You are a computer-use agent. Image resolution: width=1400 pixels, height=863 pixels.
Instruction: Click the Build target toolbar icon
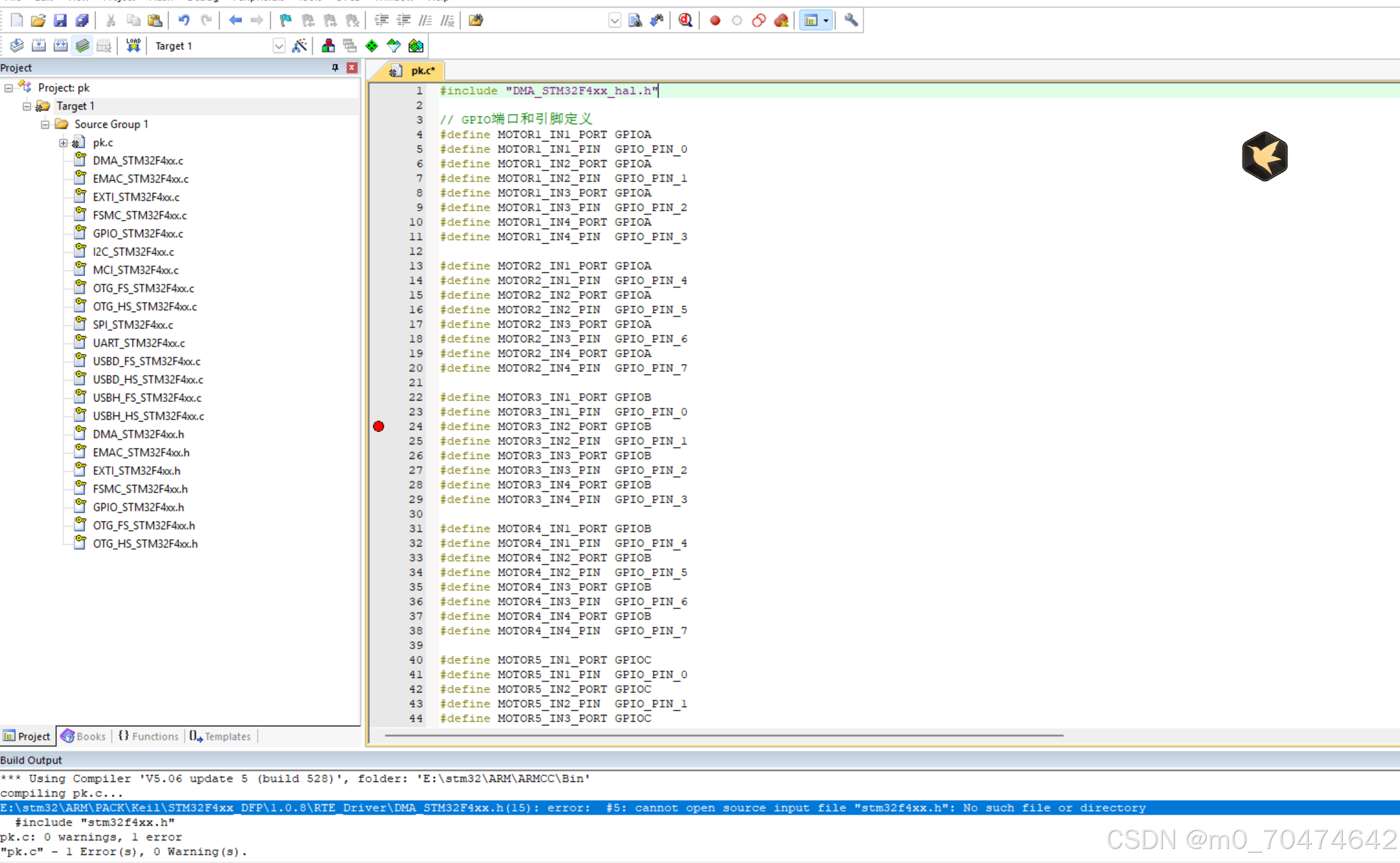coord(38,46)
